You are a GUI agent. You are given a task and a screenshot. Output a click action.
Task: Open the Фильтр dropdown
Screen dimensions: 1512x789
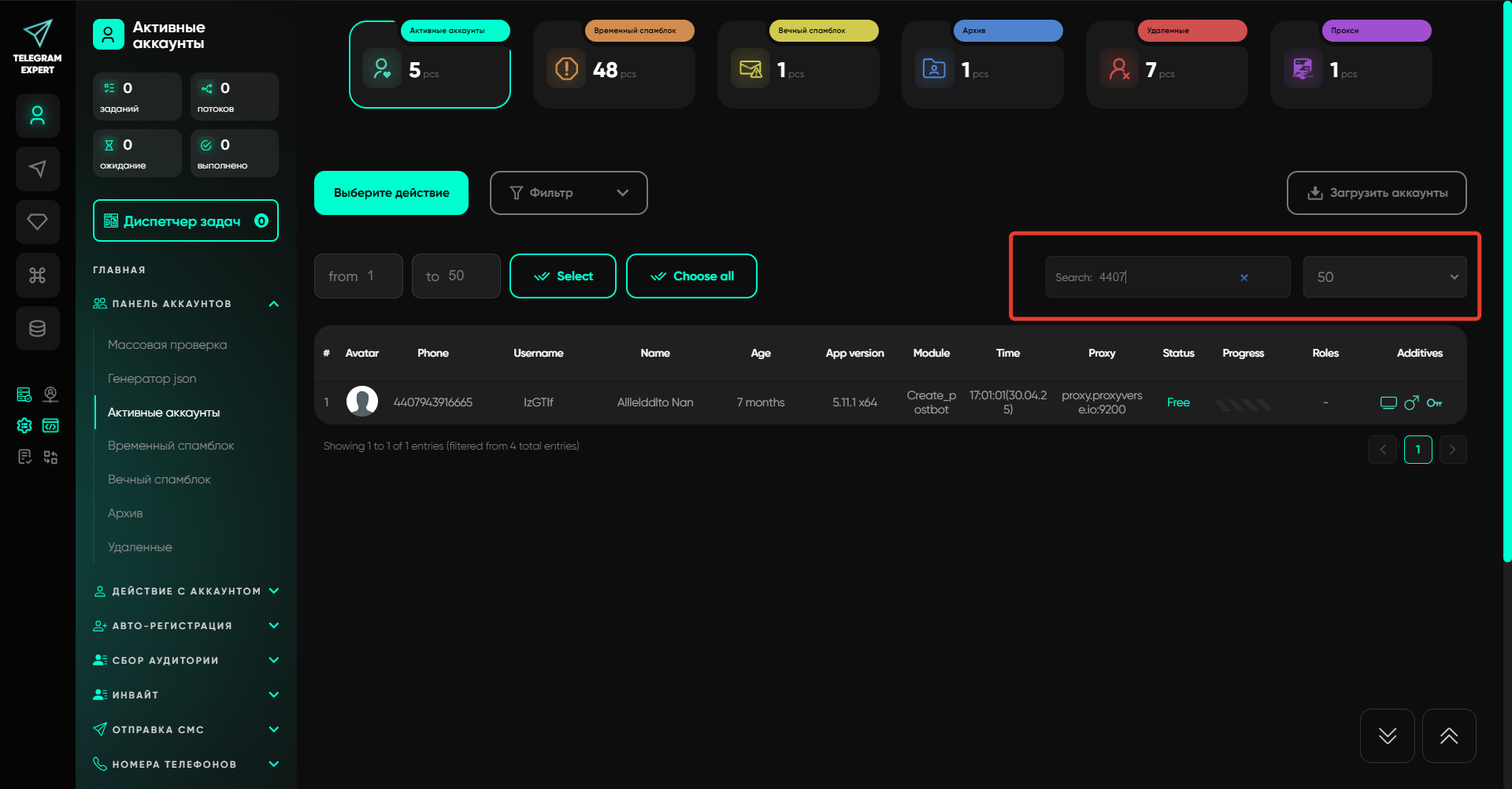click(x=568, y=193)
